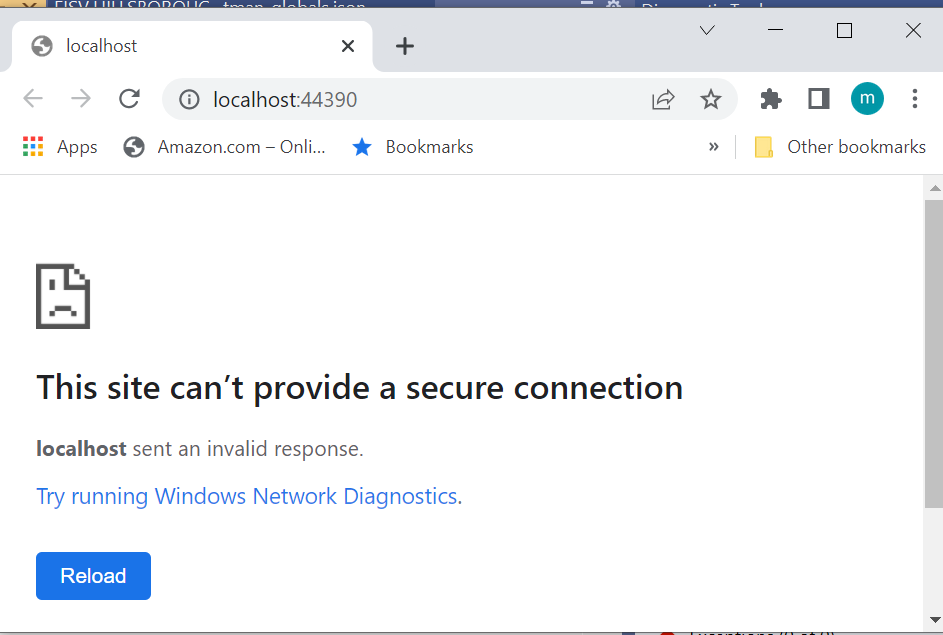Screen dimensions: 943x635
Task: Share this page icon
Action: (663, 99)
